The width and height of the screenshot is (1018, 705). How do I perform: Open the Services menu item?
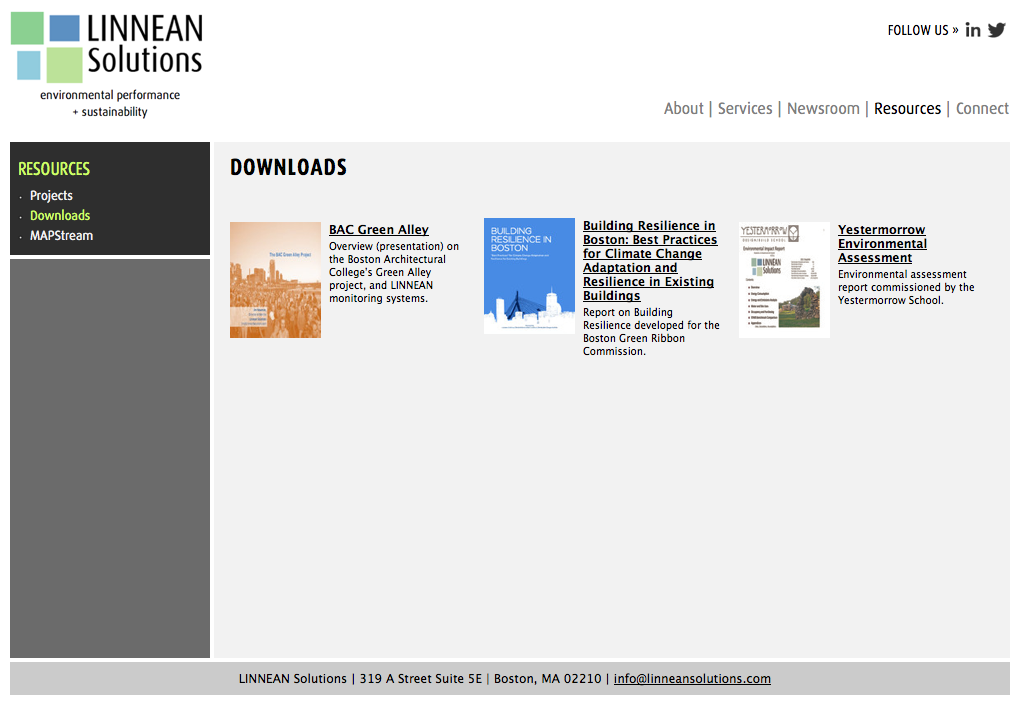click(x=745, y=108)
